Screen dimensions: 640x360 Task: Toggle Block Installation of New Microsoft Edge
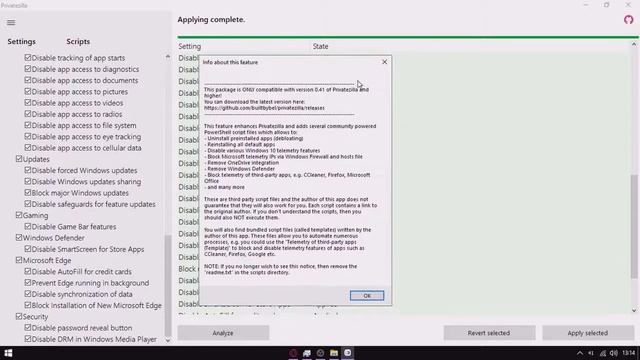click(28, 305)
